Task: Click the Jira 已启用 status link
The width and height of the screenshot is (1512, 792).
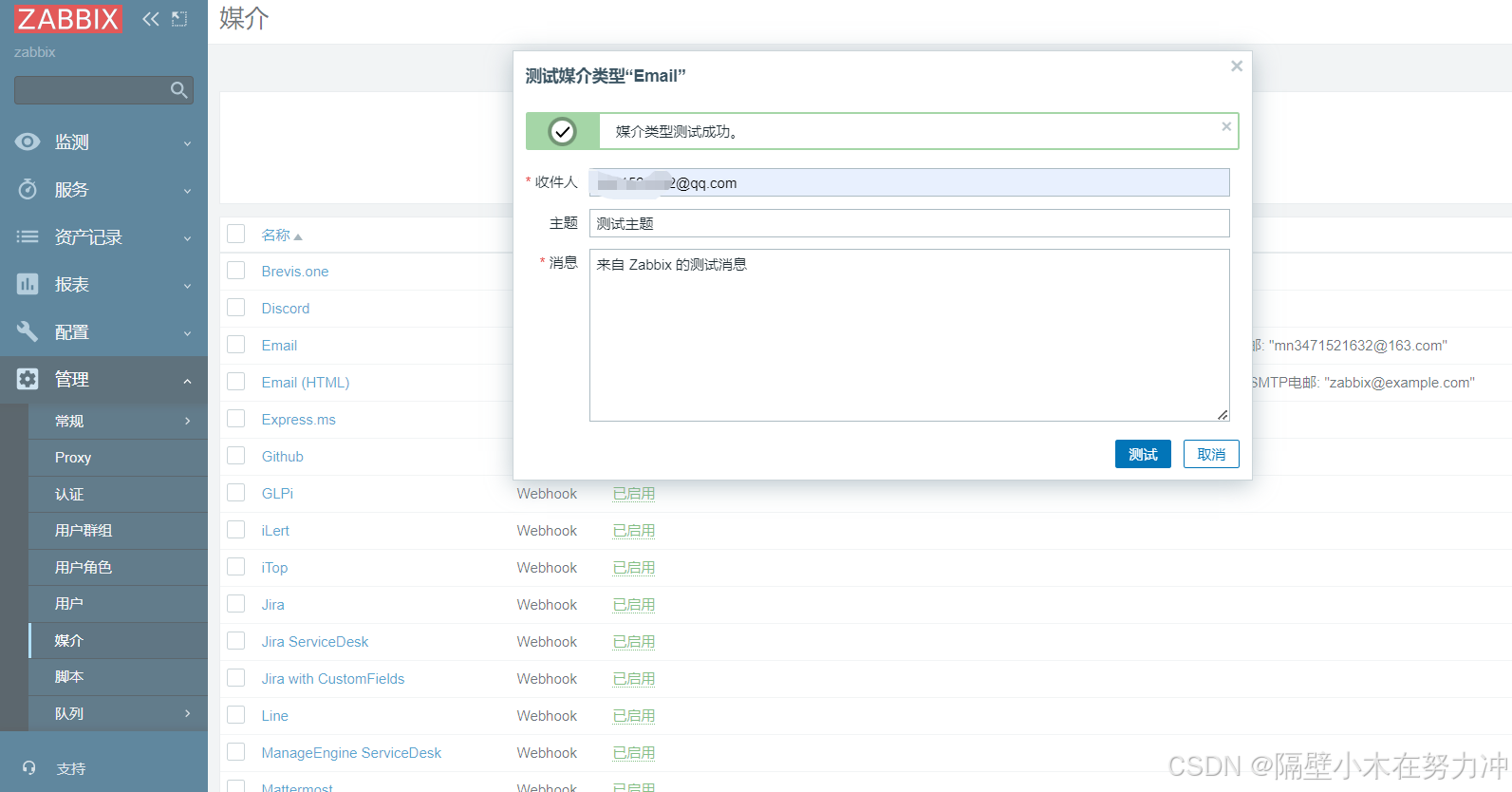Action: (x=634, y=605)
